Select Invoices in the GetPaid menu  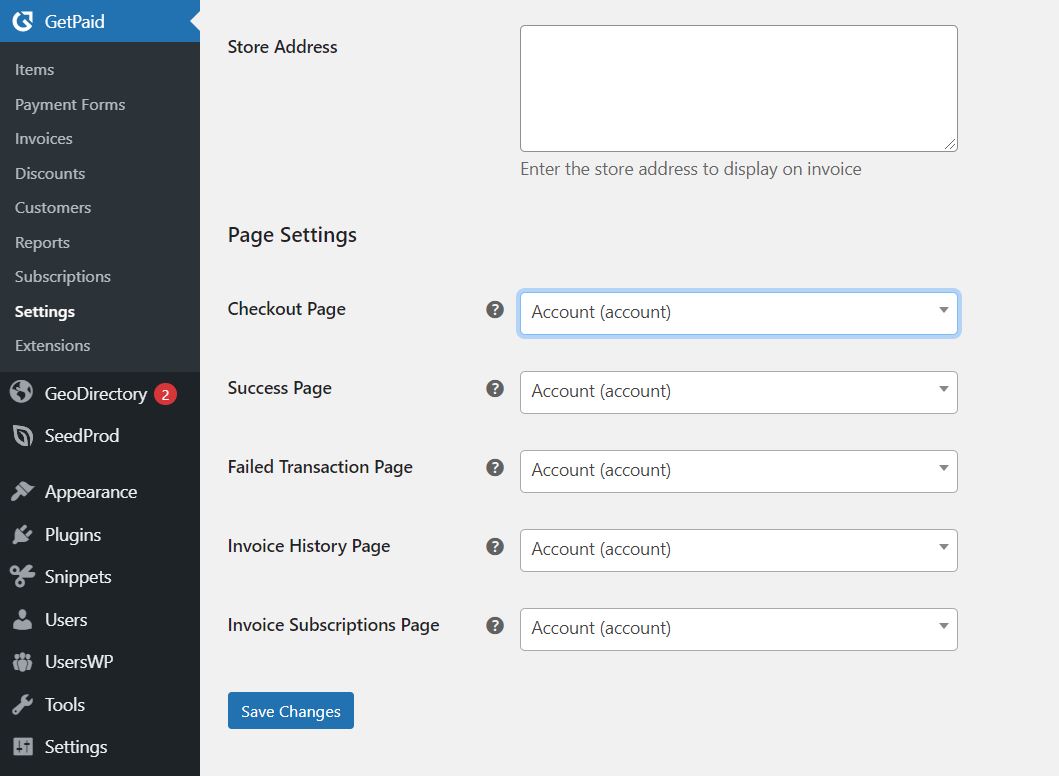[43, 138]
